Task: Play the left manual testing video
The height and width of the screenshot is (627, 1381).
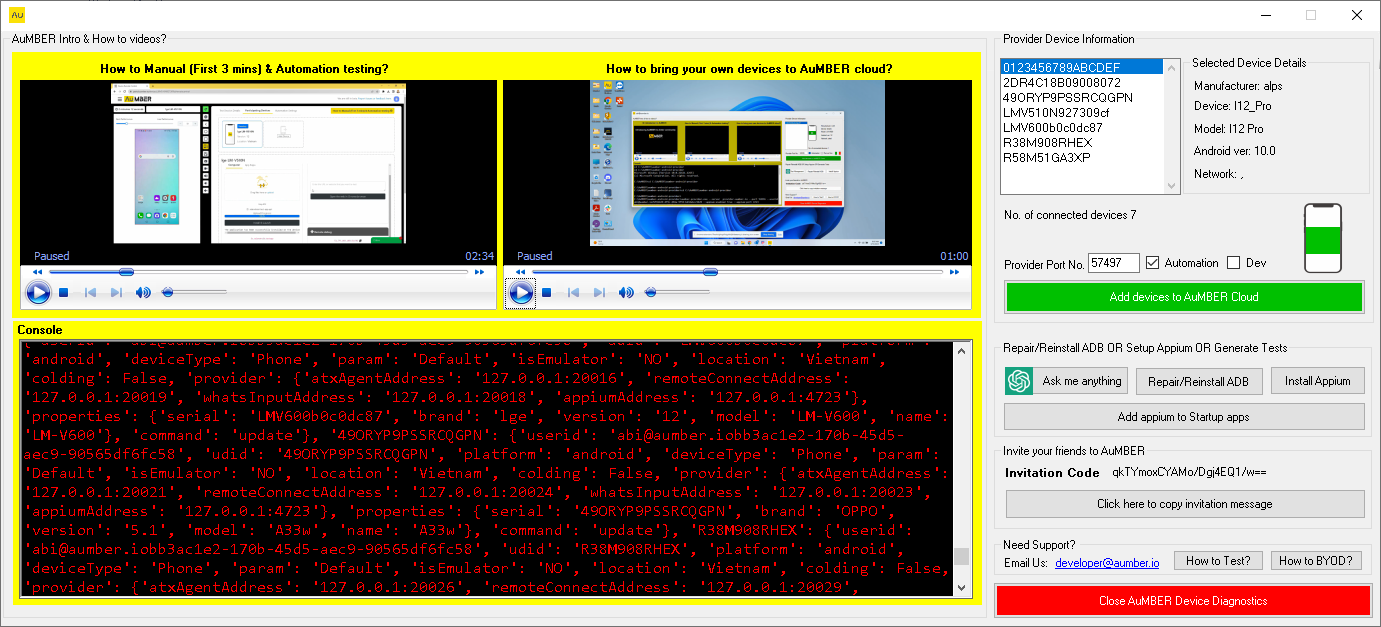Action: (x=38, y=293)
